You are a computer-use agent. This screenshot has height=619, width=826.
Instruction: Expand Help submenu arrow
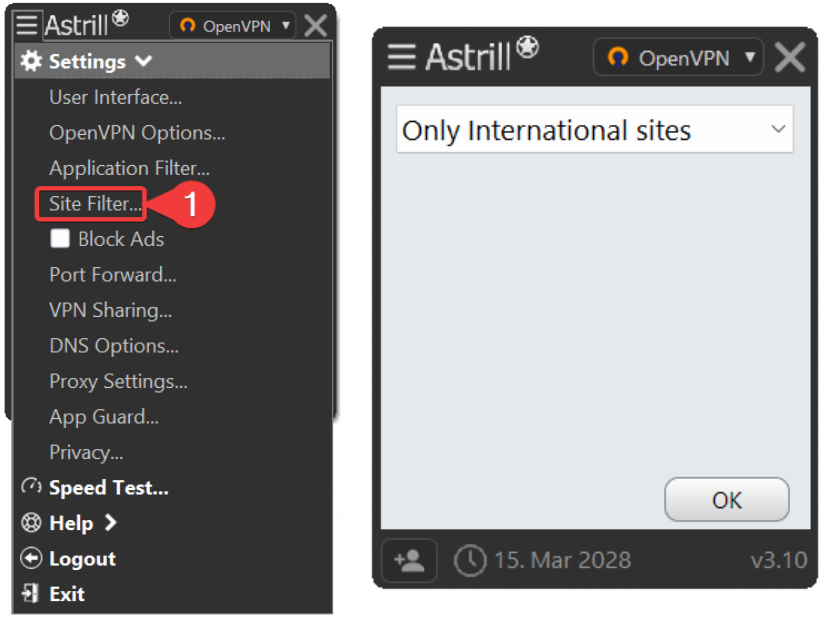tap(110, 523)
